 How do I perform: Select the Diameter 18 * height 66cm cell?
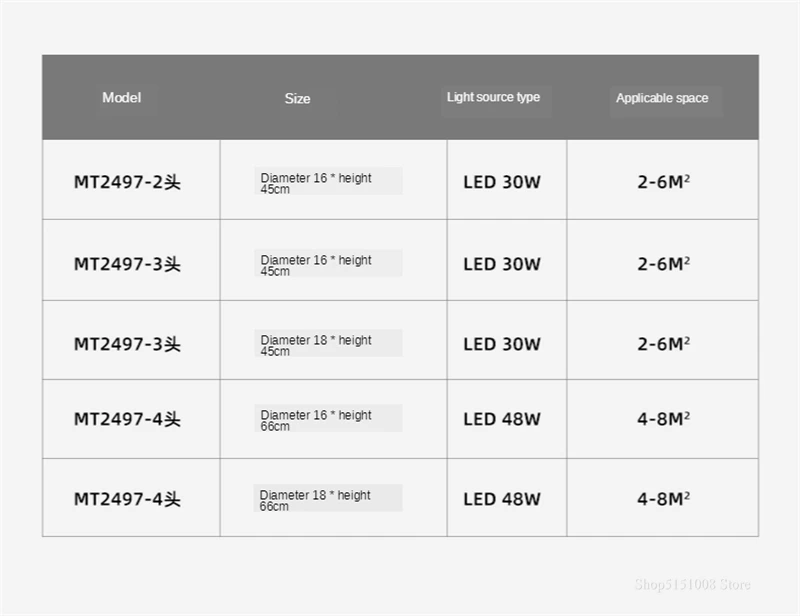(x=328, y=498)
